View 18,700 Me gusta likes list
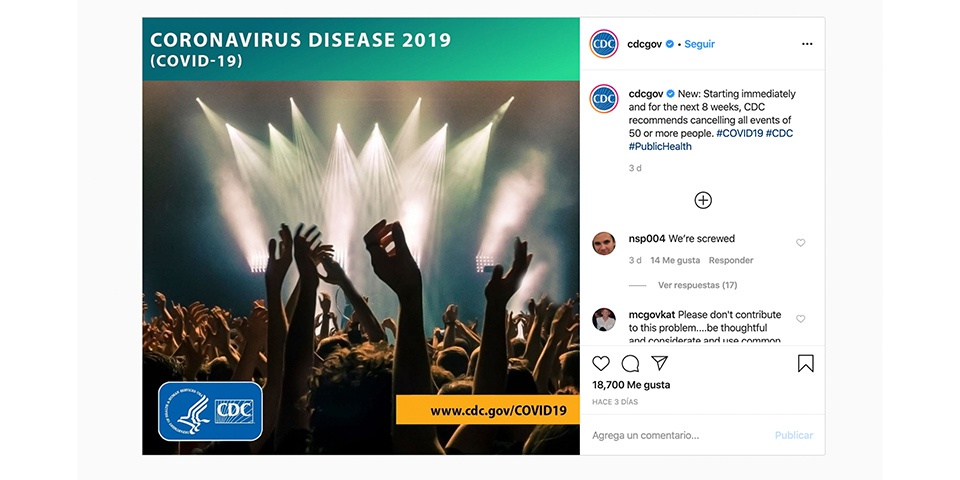 tap(631, 385)
